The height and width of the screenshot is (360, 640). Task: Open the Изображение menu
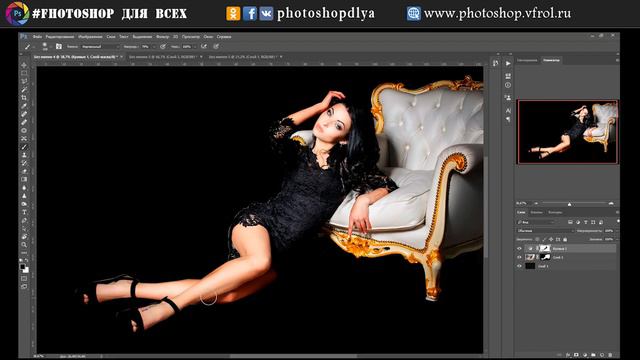tap(90, 37)
